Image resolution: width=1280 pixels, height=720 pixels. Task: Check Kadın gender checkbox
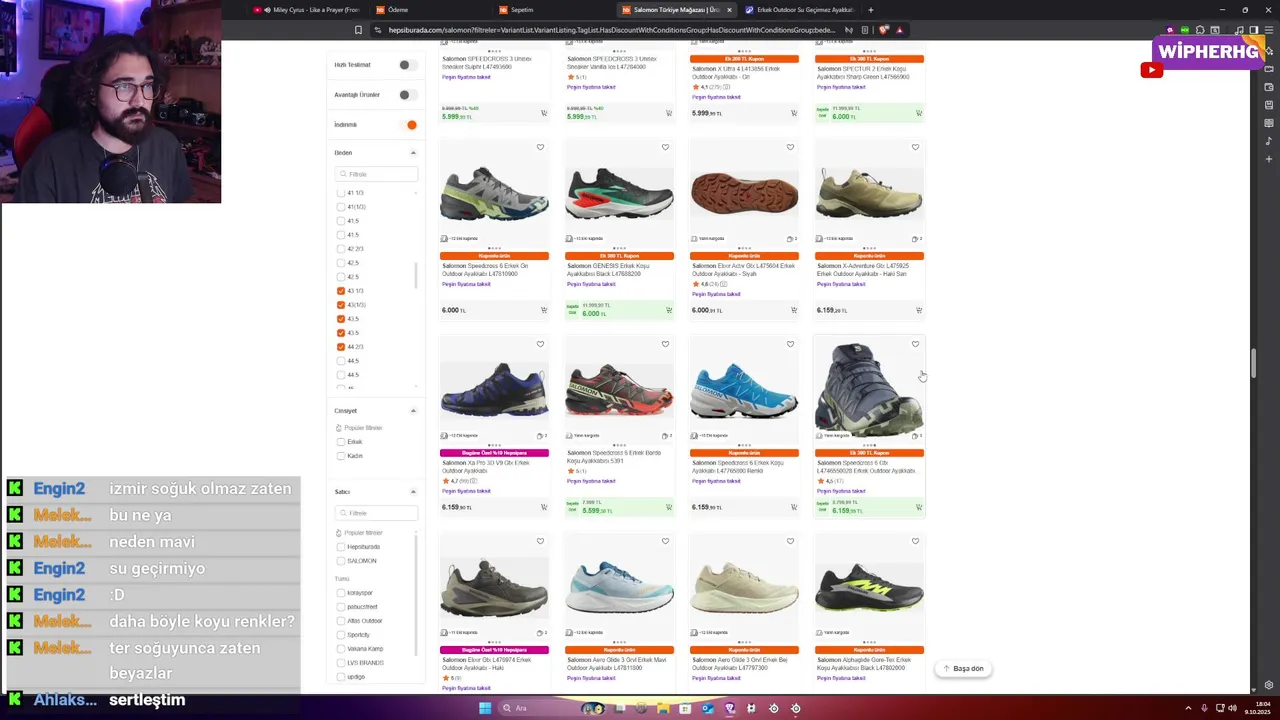341,456
